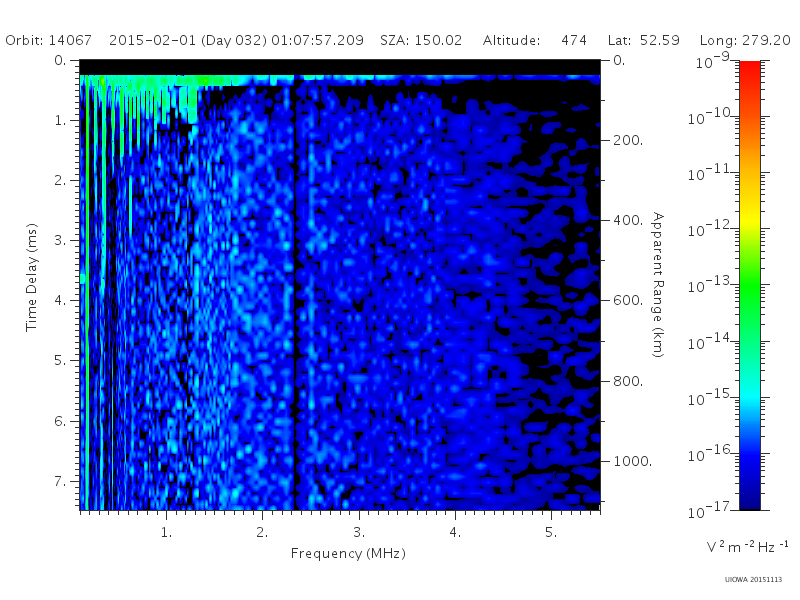Click the timestamp '01:07:57.209'

point(317,40)
